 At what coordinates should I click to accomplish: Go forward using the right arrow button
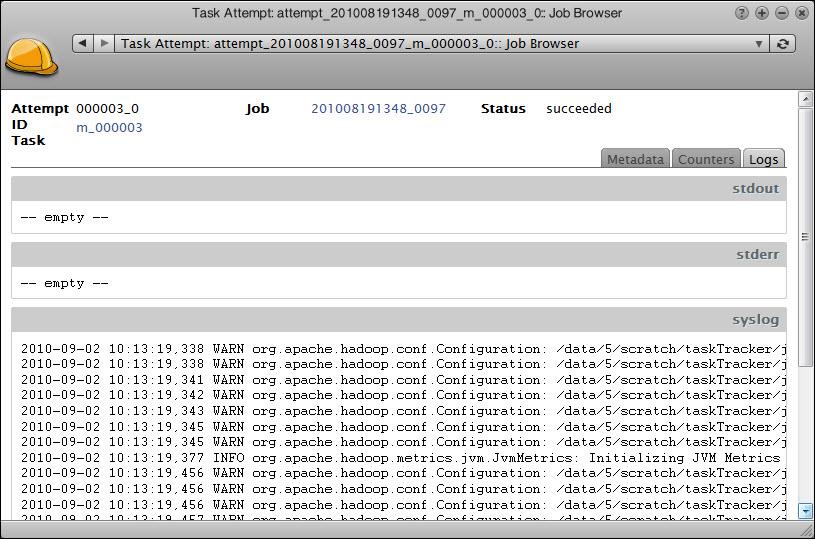(104, 43)
